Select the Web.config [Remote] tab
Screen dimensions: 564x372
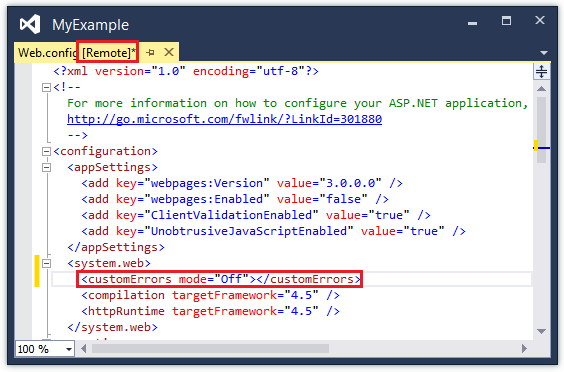tap(77, 53)
